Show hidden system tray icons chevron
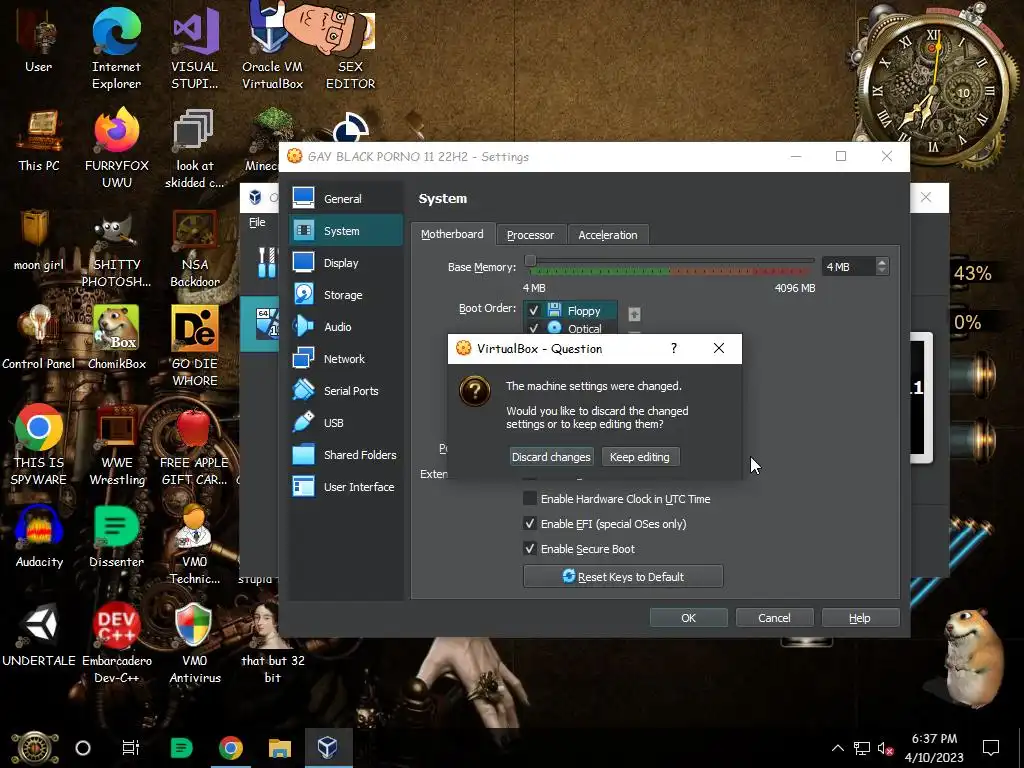 pyautogui.click(x=837, y=748)
